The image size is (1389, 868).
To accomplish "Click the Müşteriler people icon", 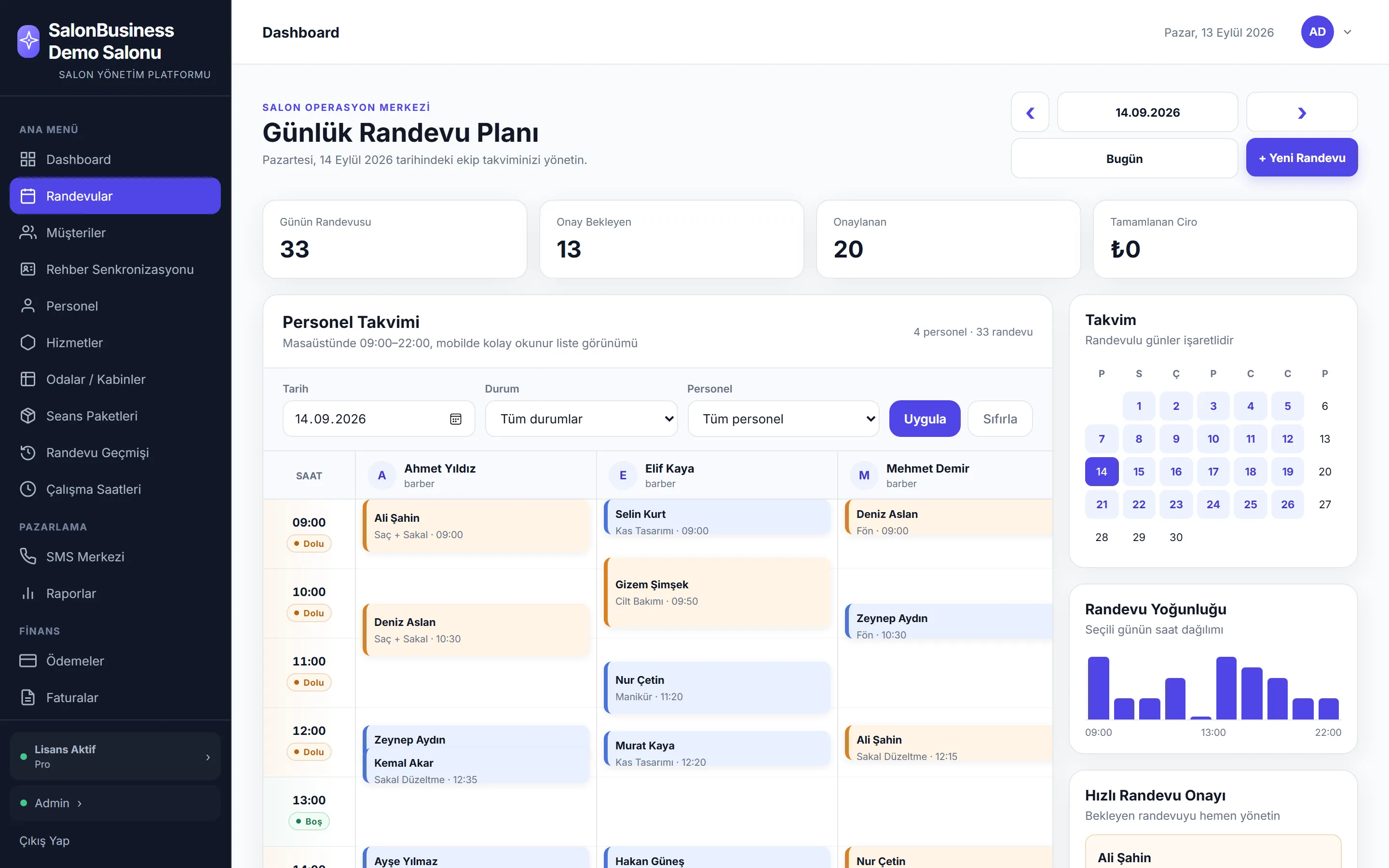I will coord(27,232).
